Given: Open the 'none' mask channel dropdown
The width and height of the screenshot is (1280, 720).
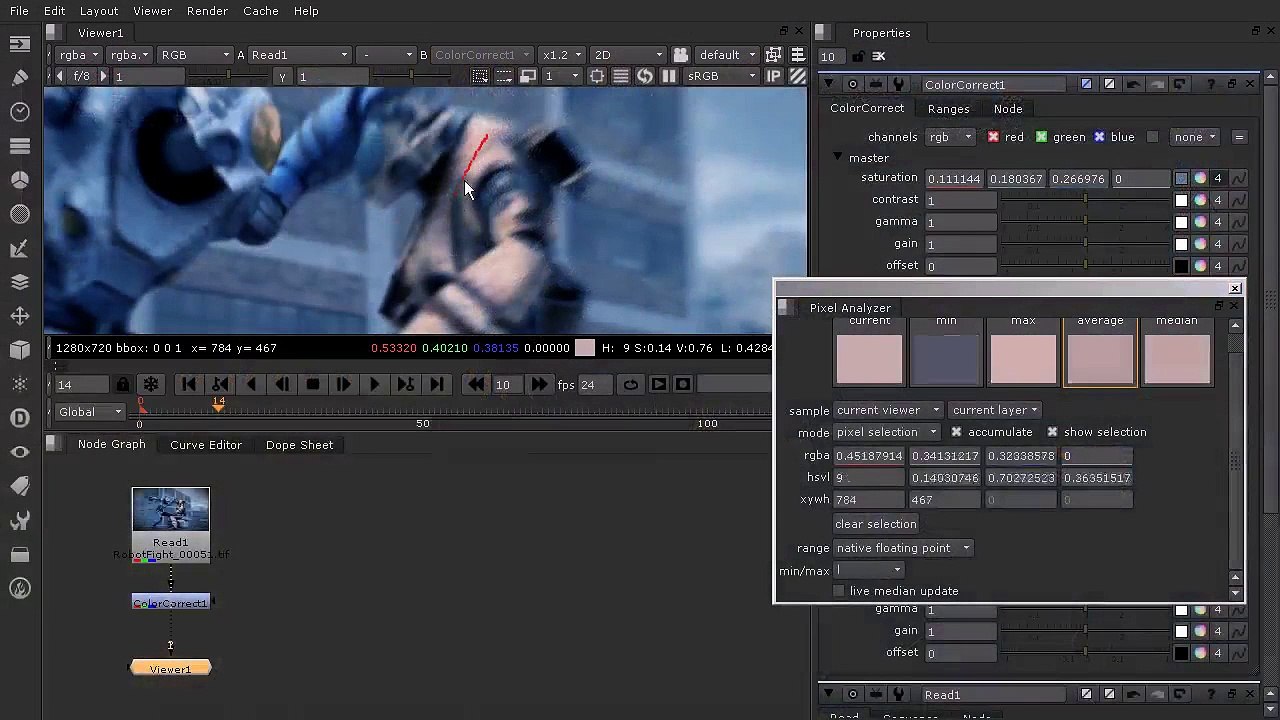Looking at the screenshot, I should tap(1195, 137).
